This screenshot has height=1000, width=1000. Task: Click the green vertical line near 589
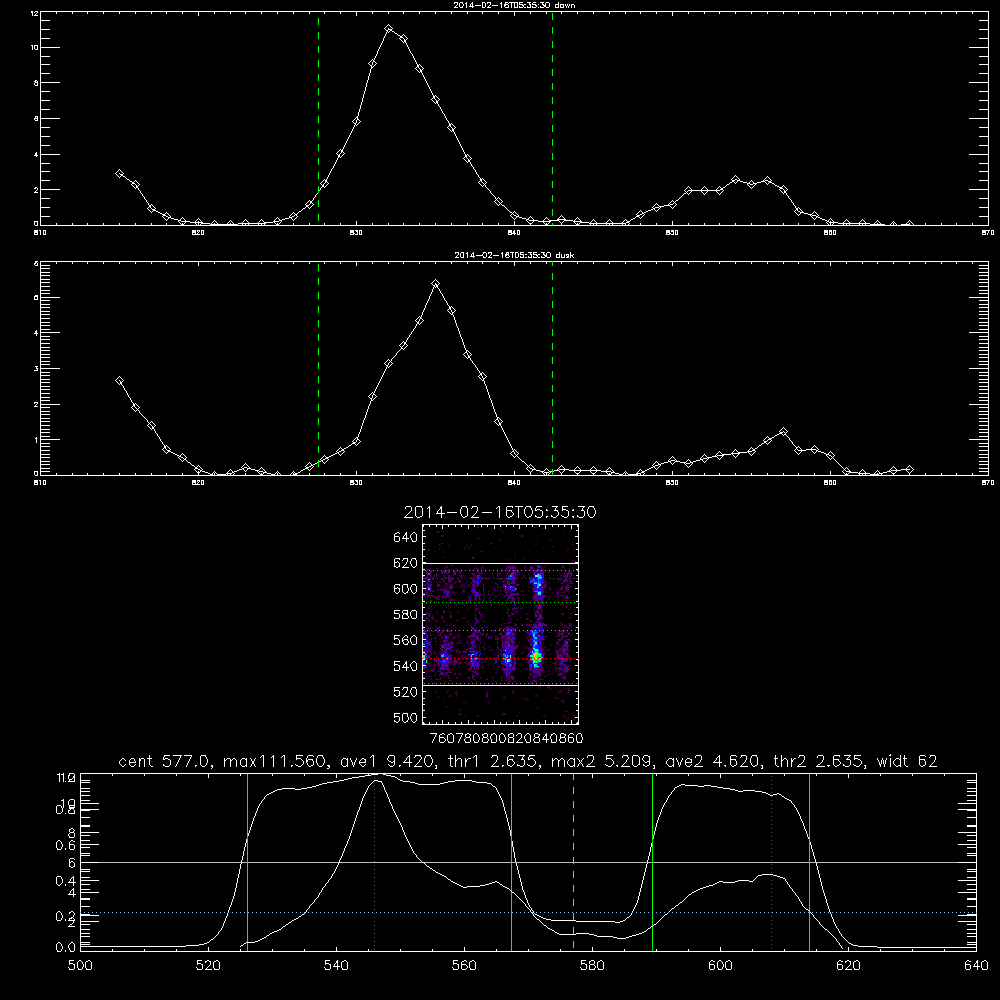tap(652, 861)
